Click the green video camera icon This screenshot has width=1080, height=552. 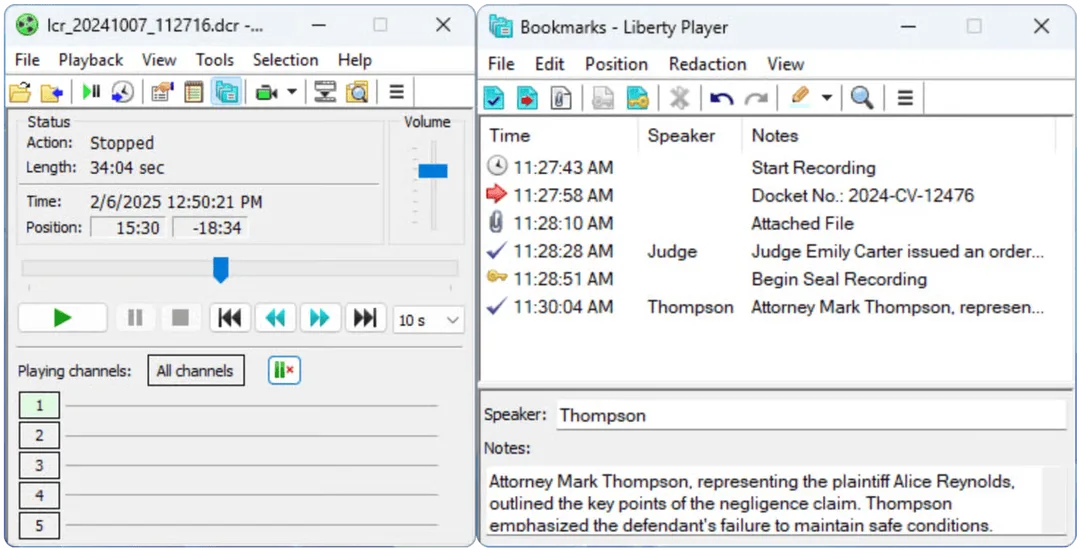267,92
